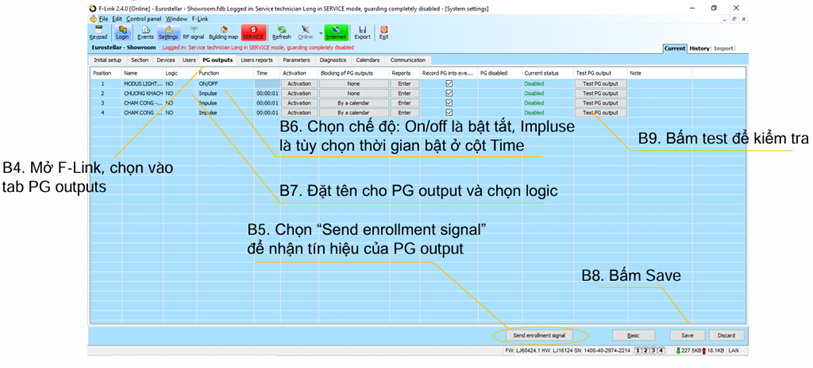Switch to the History tab
Viewport: 813px width, 368px height.
click(x=699, y=48)
